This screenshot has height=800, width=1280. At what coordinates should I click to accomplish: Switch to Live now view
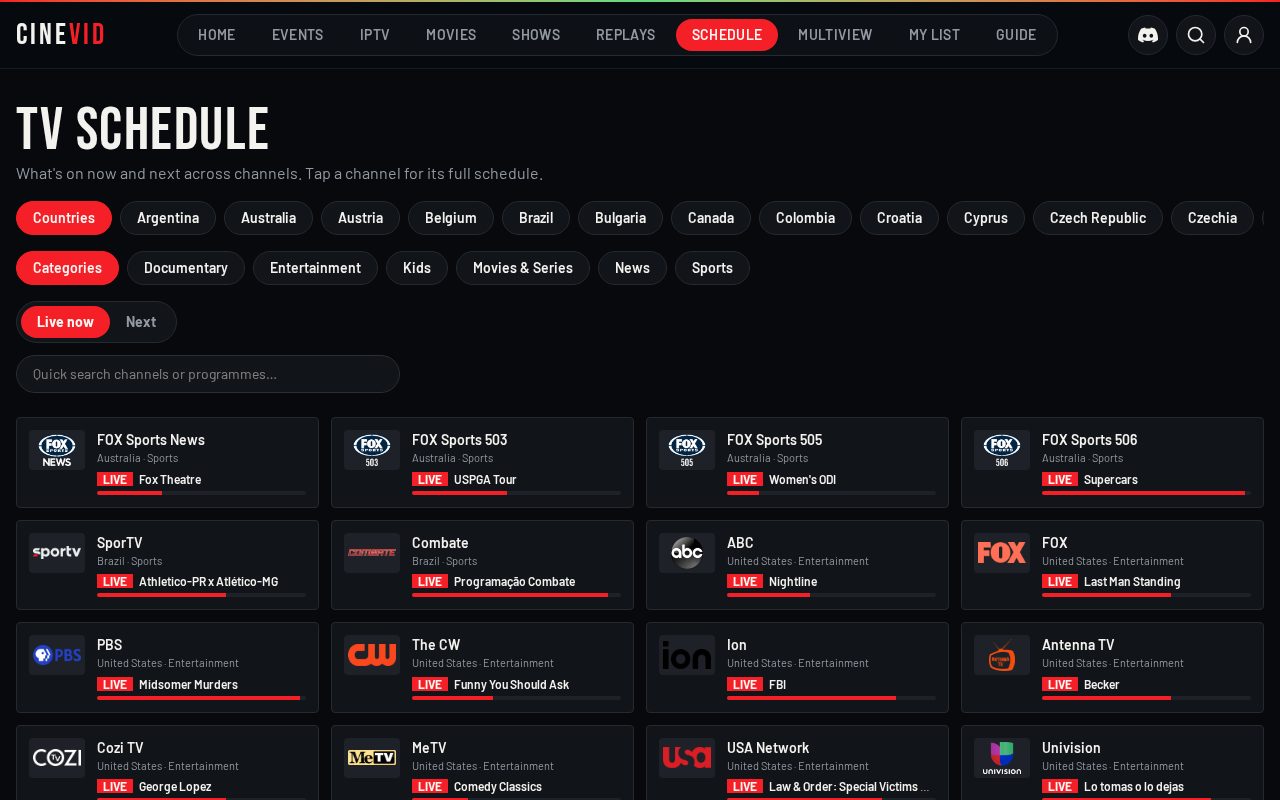click(65, 322)
